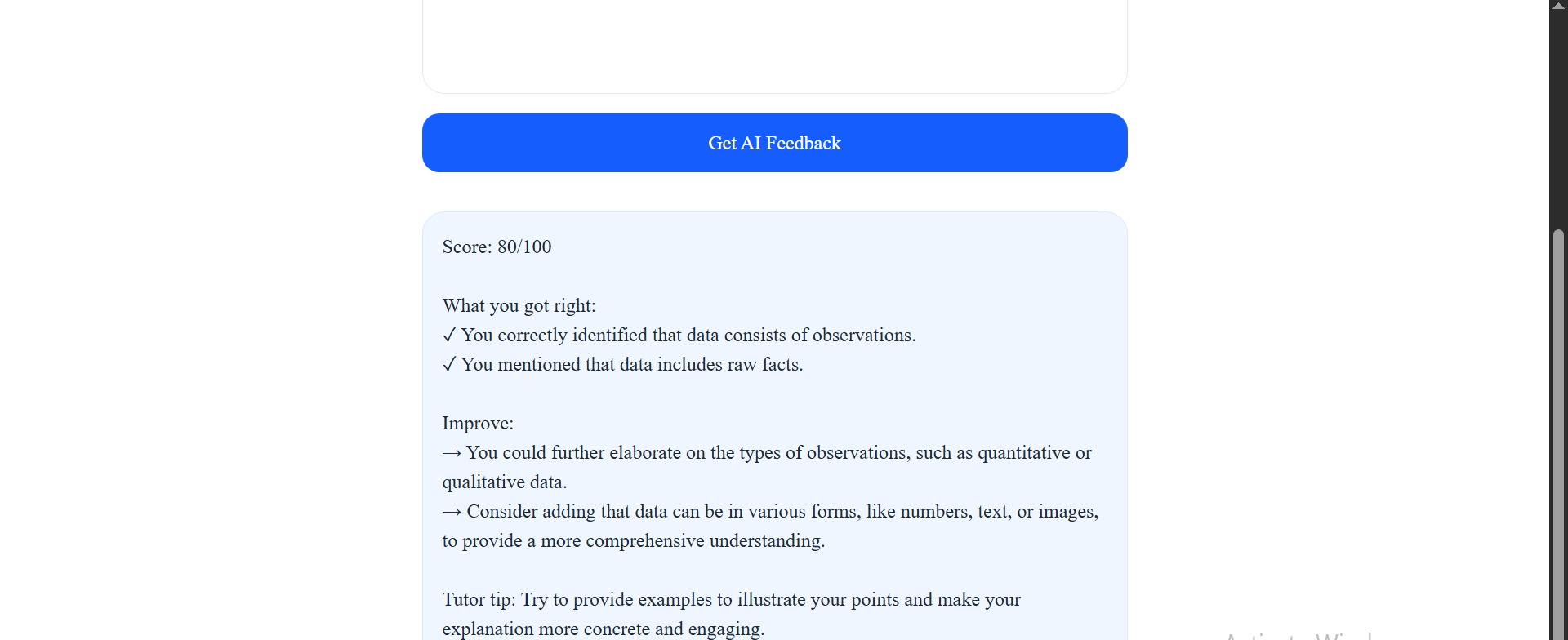
Task: Click the phrase 'quantitative or' in the Improve section
Action: [1035, 452]
